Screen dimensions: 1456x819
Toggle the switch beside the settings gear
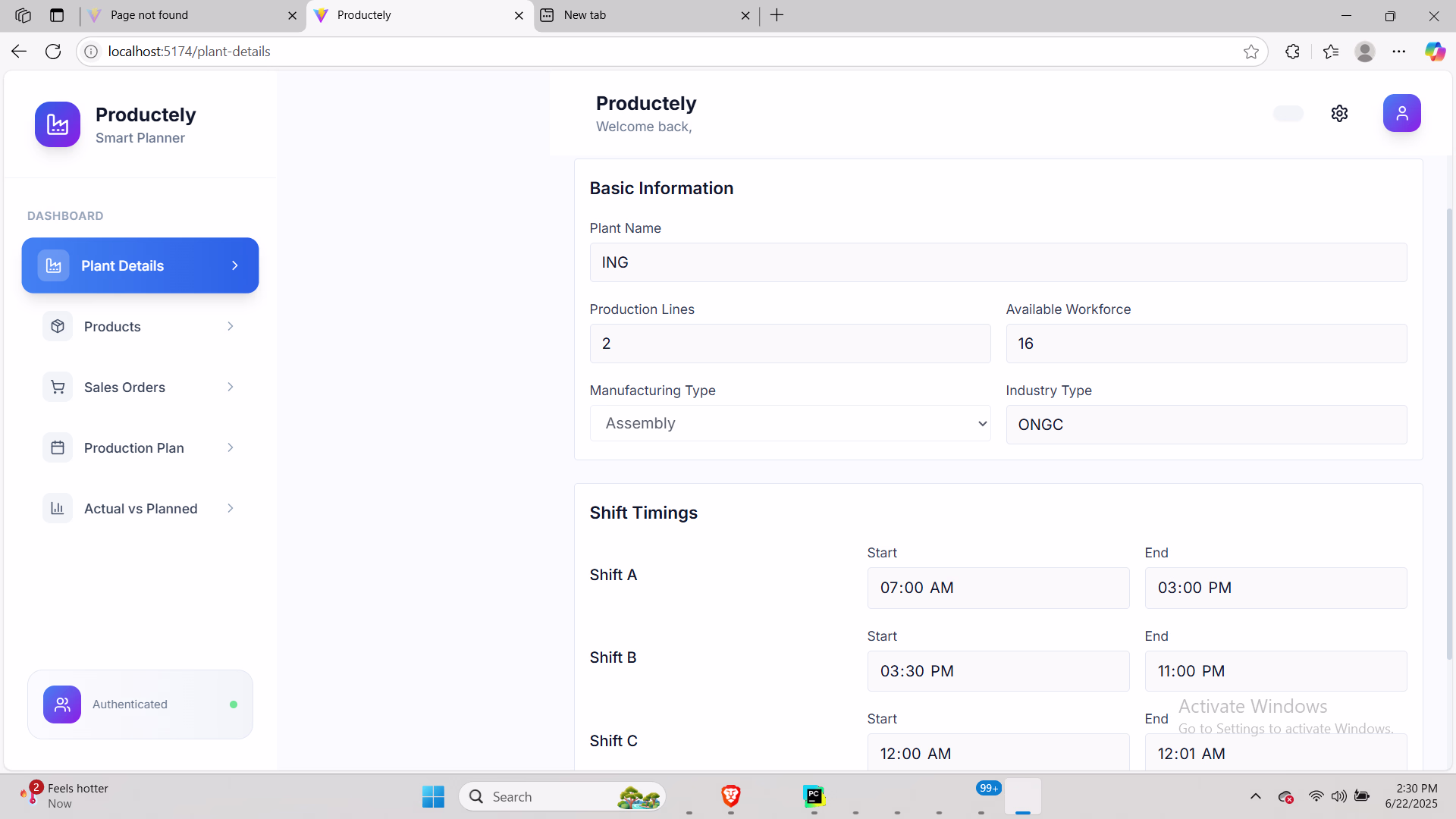(1288, 113)
